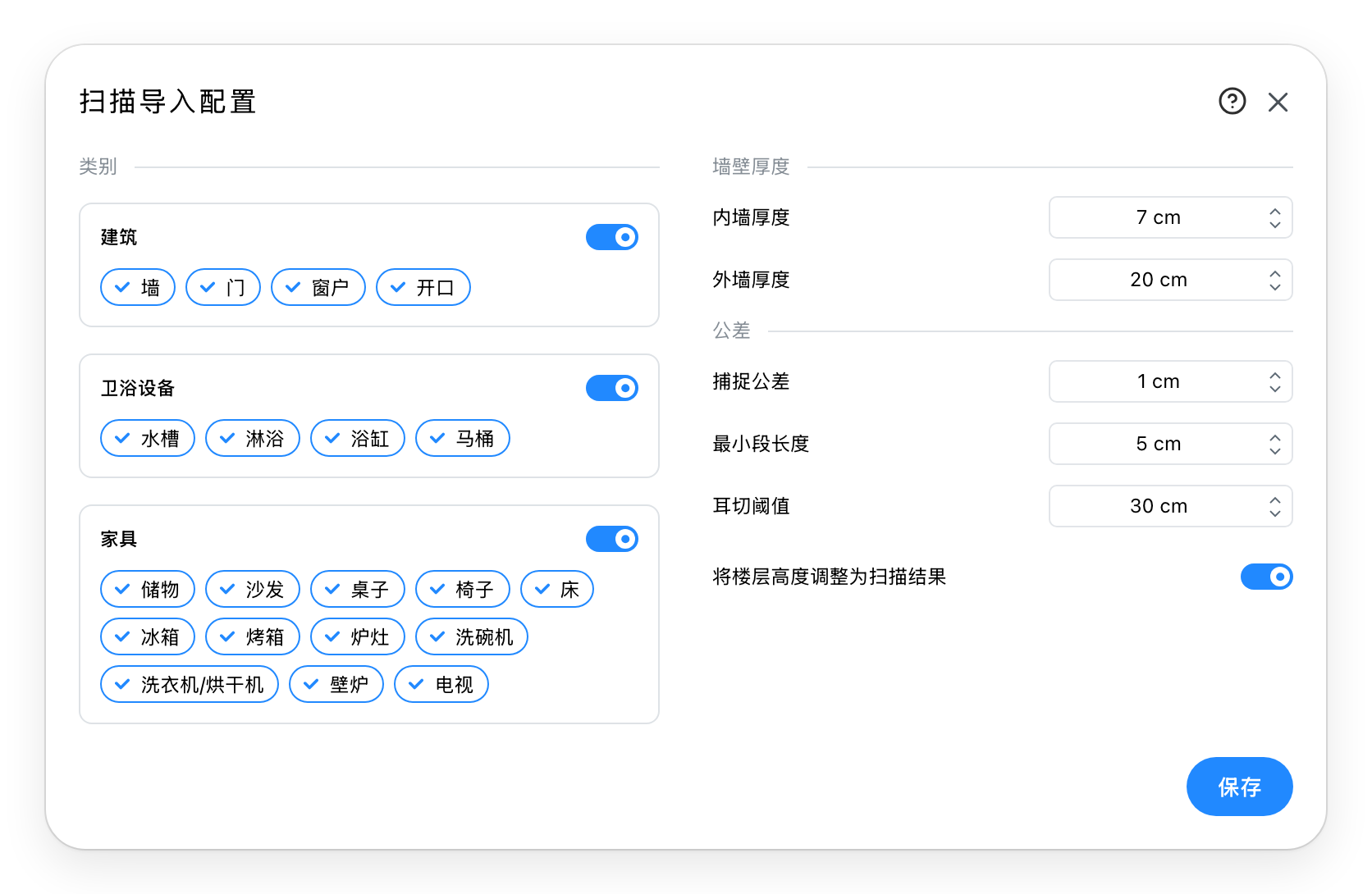Close the 扫描导入配置 dialog
The image size is (1372, 894).
tap(1278, 102)
